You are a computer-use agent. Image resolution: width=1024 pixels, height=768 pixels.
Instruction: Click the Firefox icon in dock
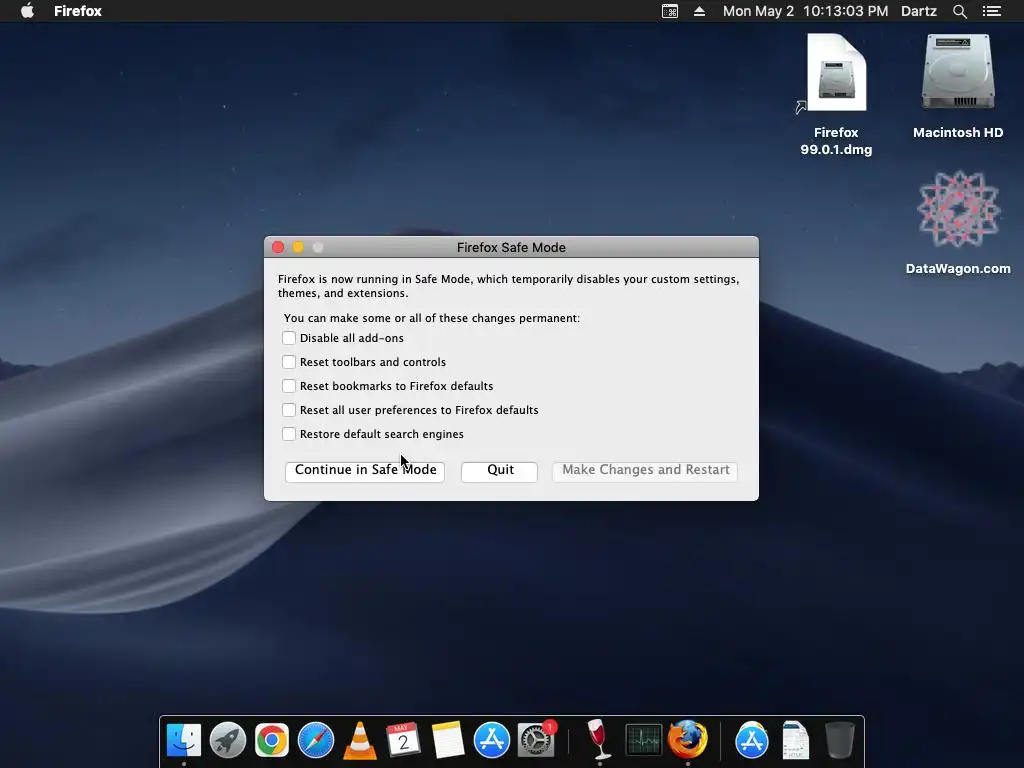tap(687, 739)
